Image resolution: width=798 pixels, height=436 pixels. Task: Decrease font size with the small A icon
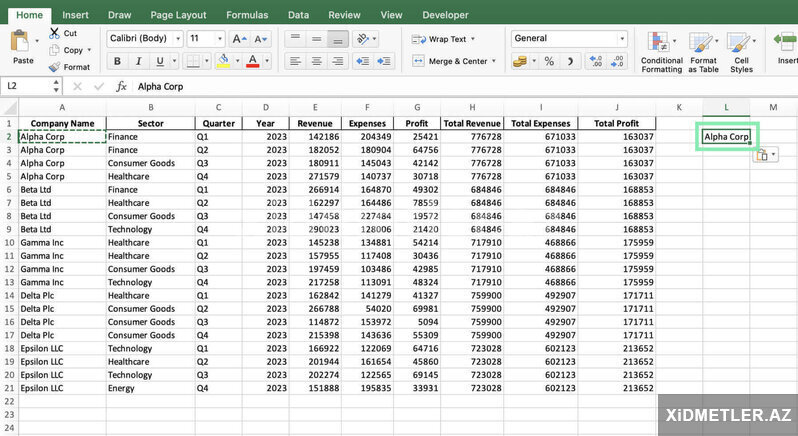pyautogui.click(x=261, y=39)
